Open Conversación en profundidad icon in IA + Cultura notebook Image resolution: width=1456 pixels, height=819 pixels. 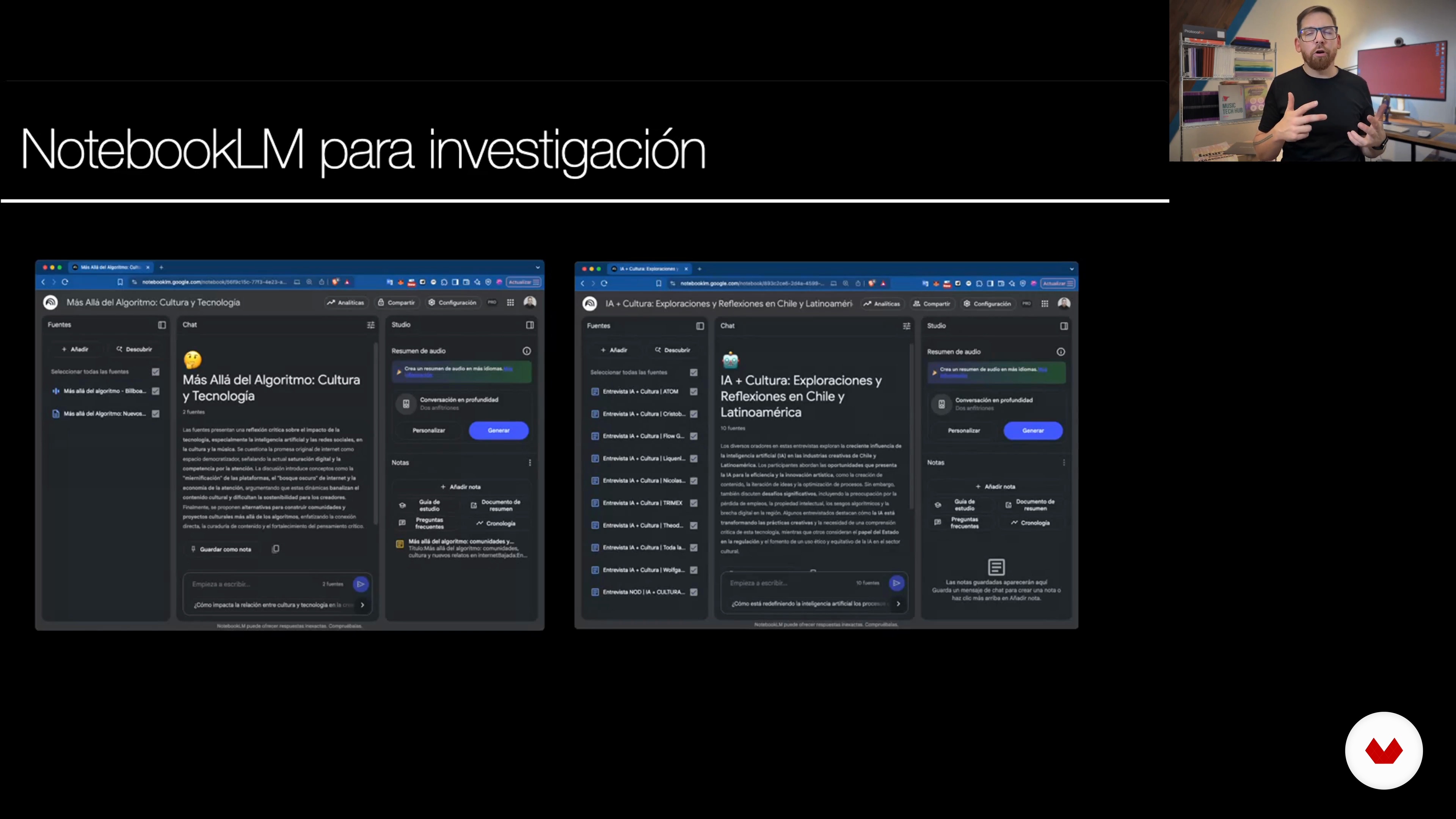pyautogui.click(x=941, y=404)
